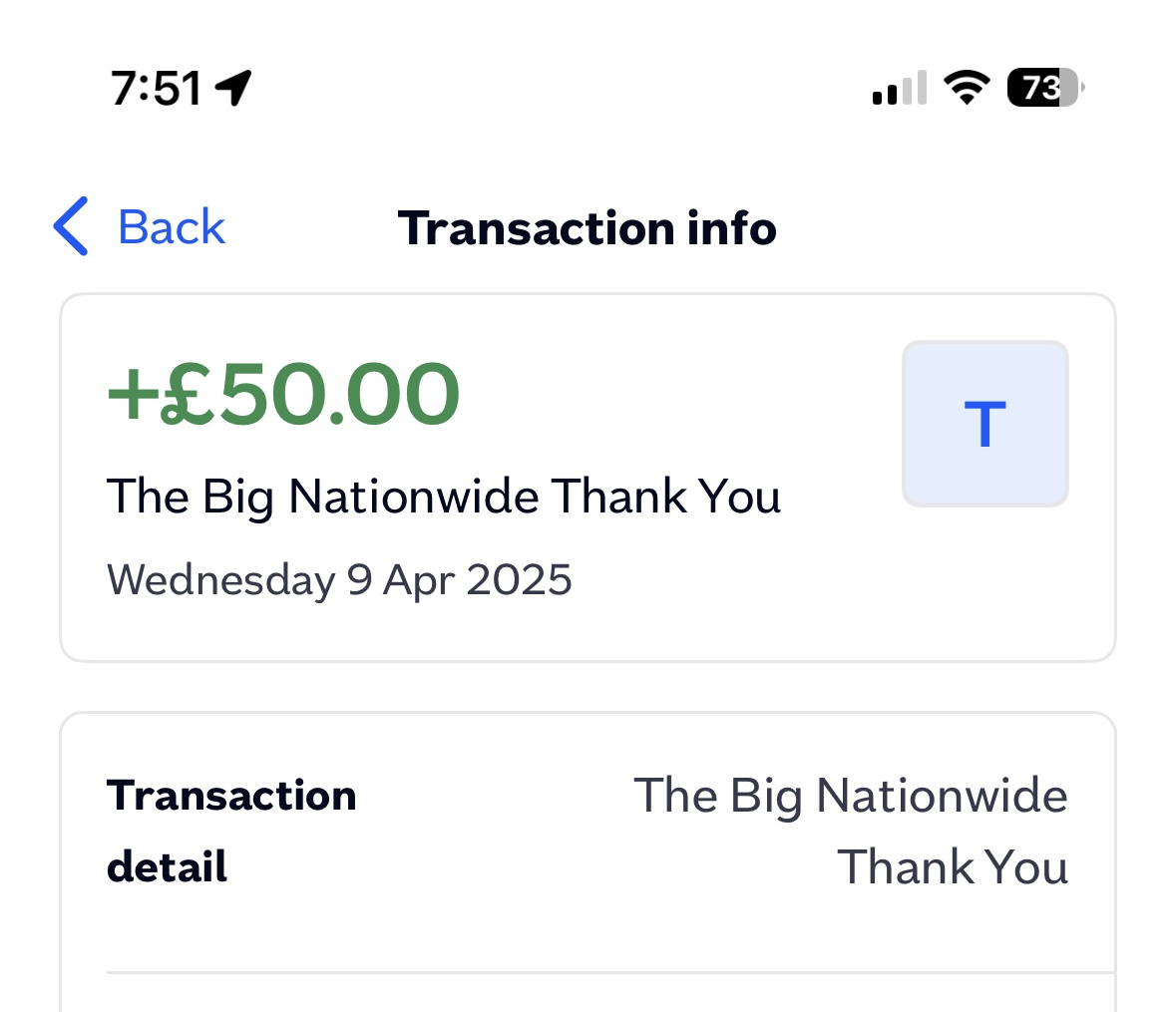Tap The Big Nationwide Thank You heading
The image size is (1176, 1012).
pyautogui.click(x=443, y=497)
